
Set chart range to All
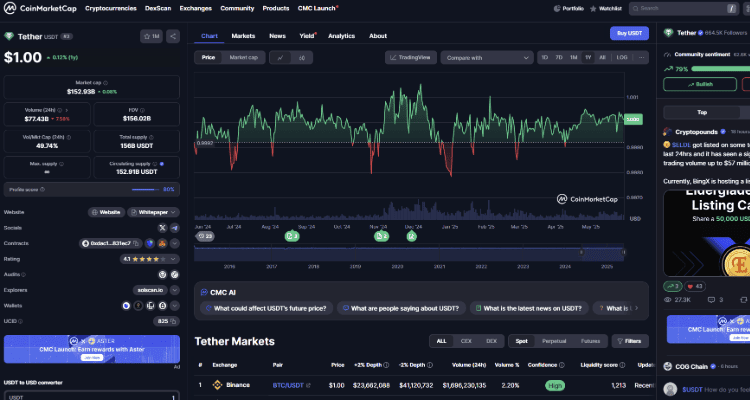click(602, 57)
